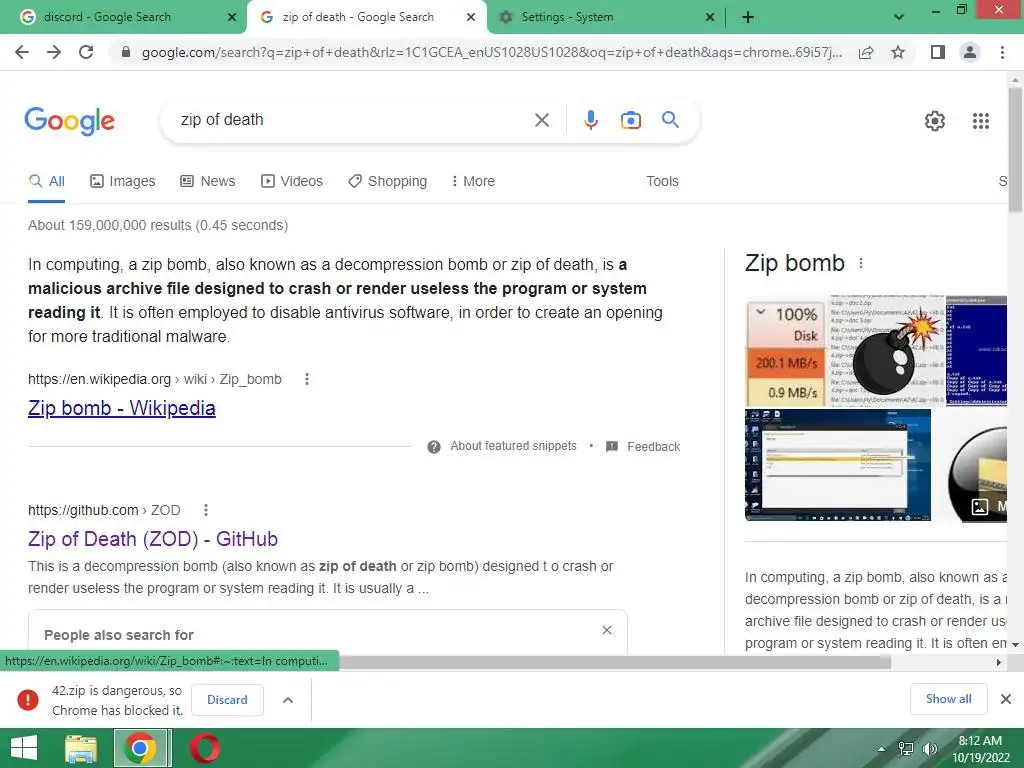Select the Shopping search tab
1024x768 pixels.
pos(388,181)
